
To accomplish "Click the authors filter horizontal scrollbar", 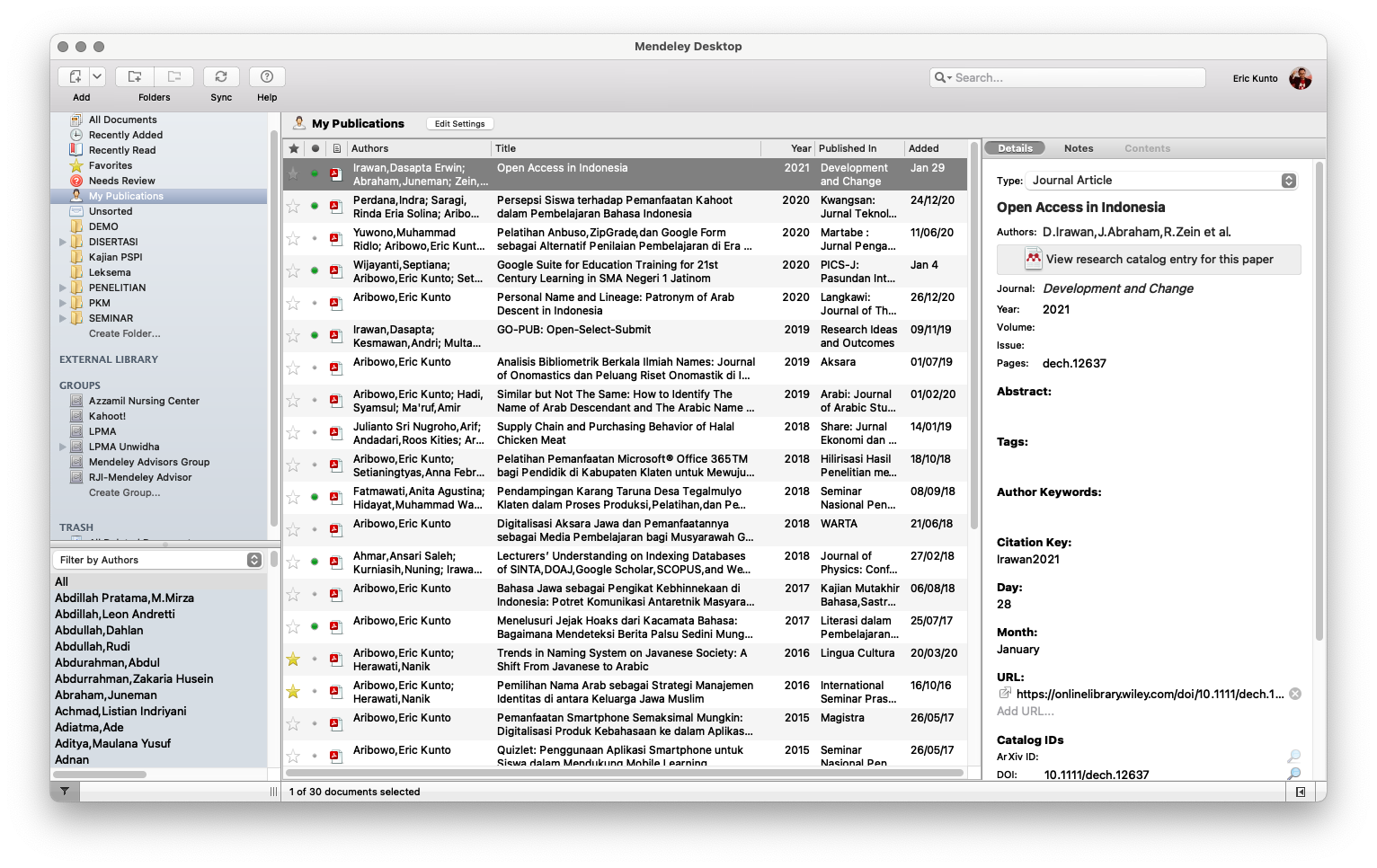I will point(99,774).
